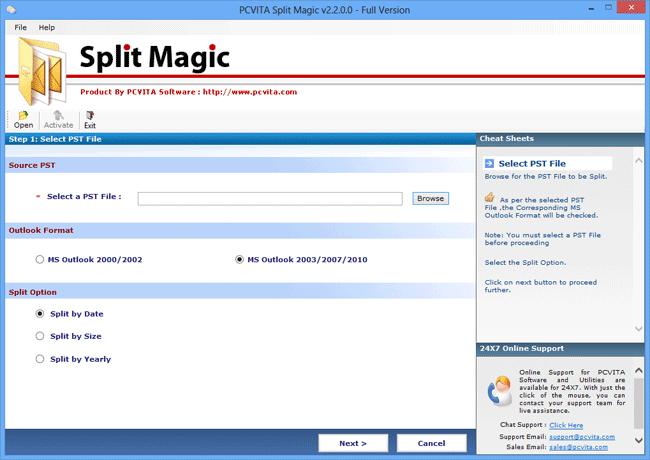This screenshot has height=460, width=650.
Task: Click the Select a PST File path field
Action: tap(270, 199)
